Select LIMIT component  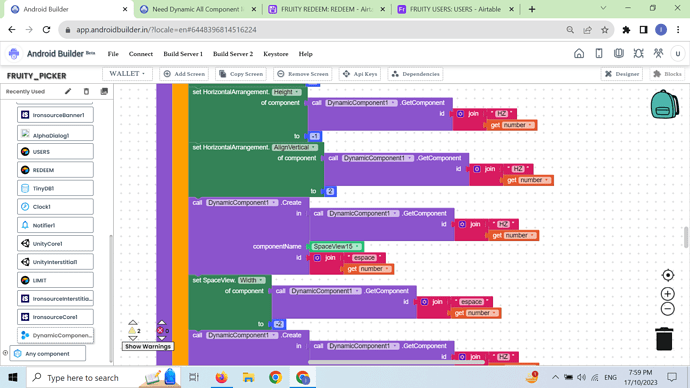tap(55, 280)
